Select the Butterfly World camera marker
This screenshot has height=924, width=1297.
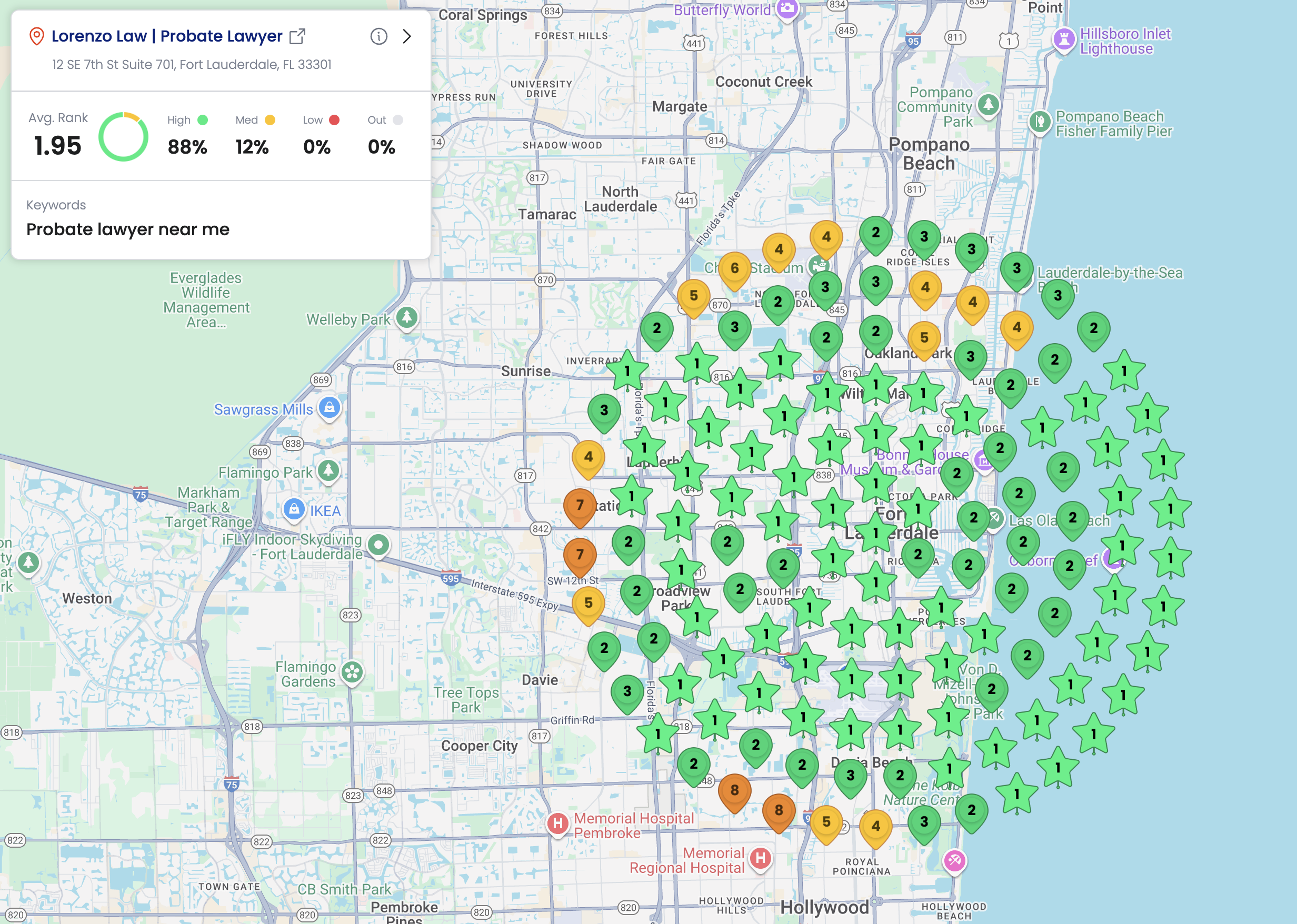(x=787, y=8)
